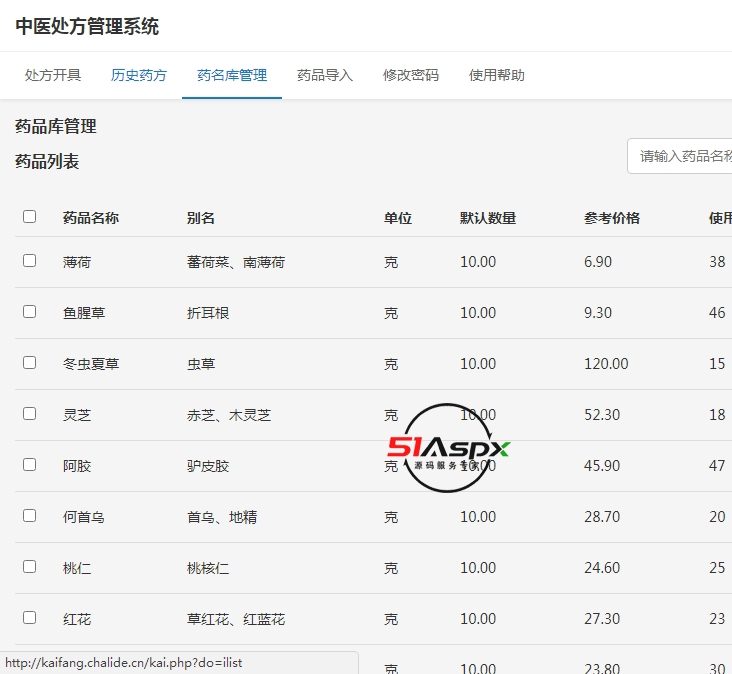This screenshot has height=674, width=732.
Task: Click the drug name 红花
Action: [x=77, y=619]
